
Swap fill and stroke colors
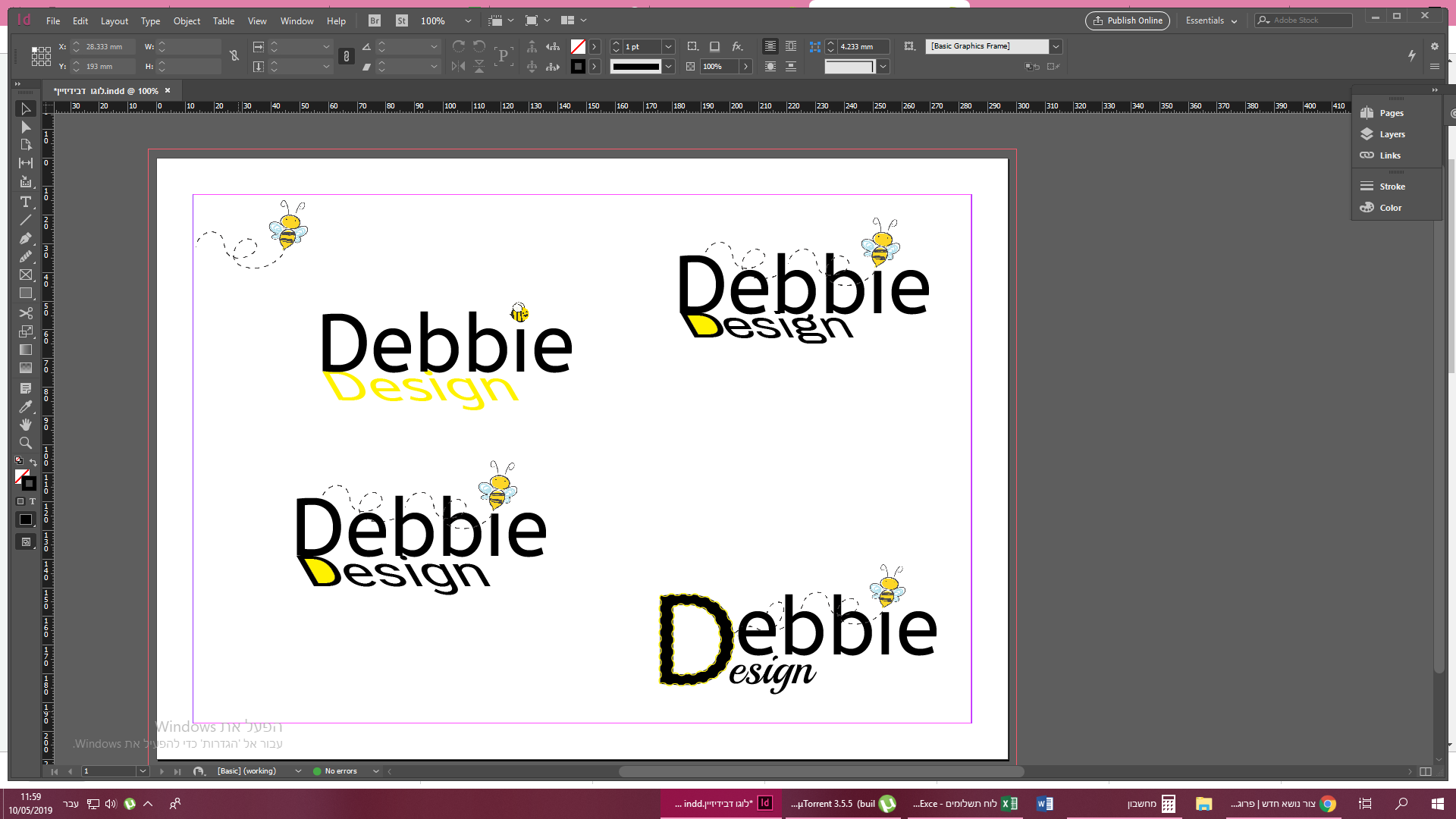[x=33, y=462]
